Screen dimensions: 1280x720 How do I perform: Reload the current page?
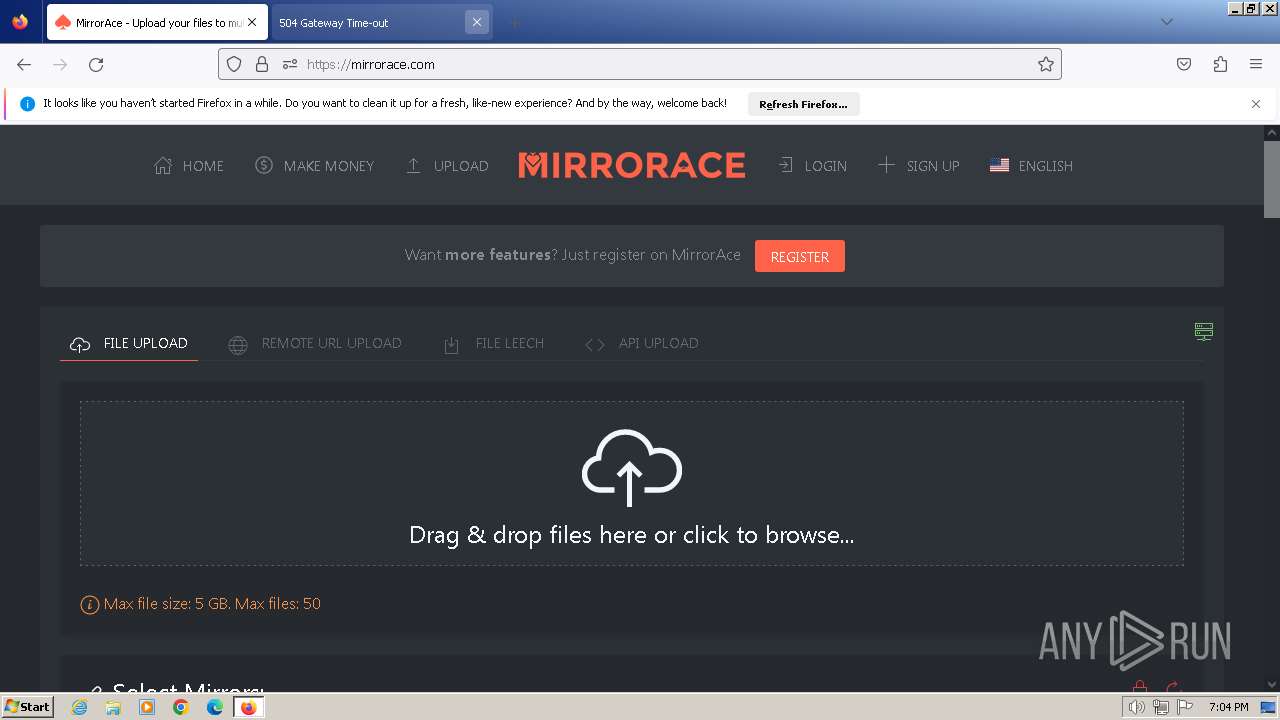96,64
